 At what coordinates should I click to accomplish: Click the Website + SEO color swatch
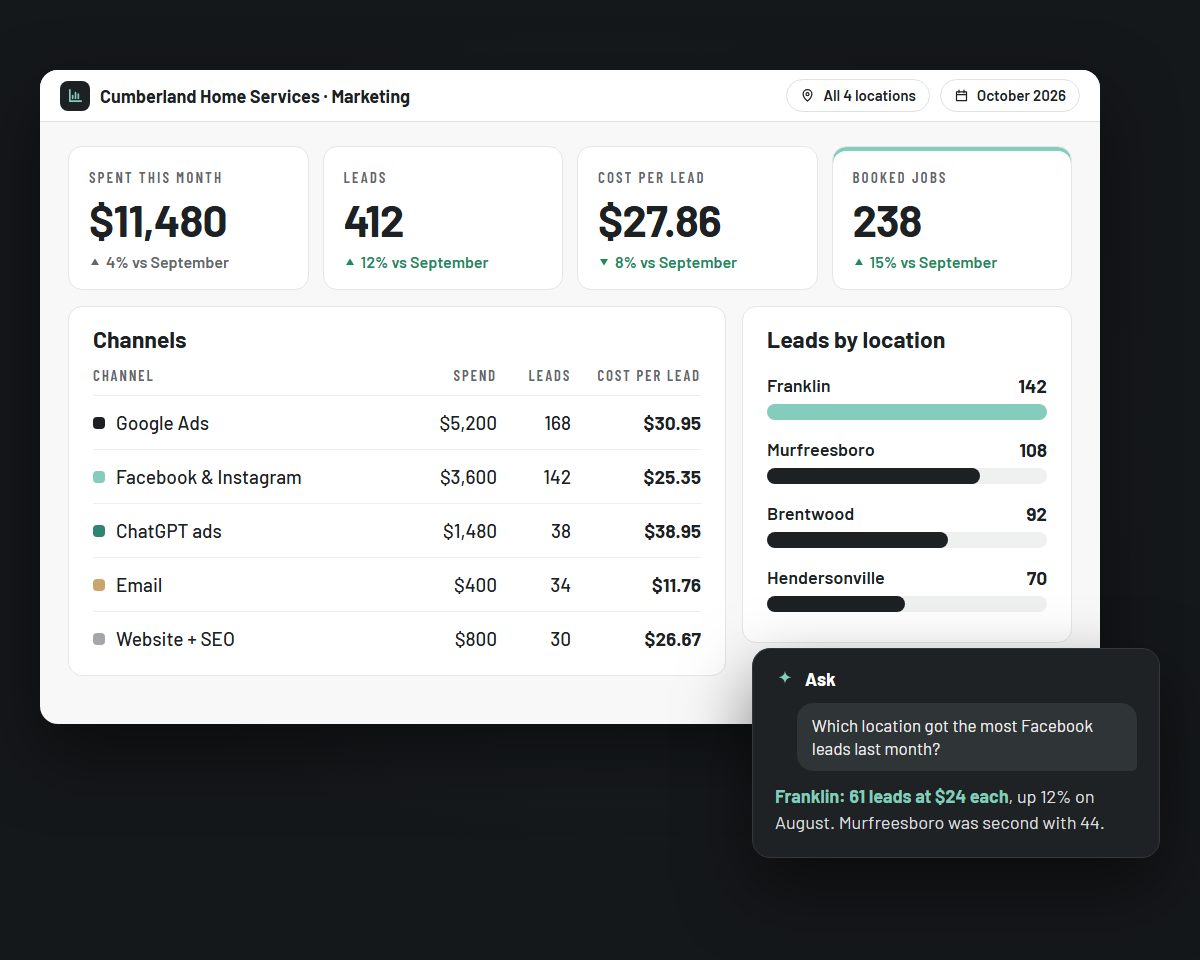point(99,639)
